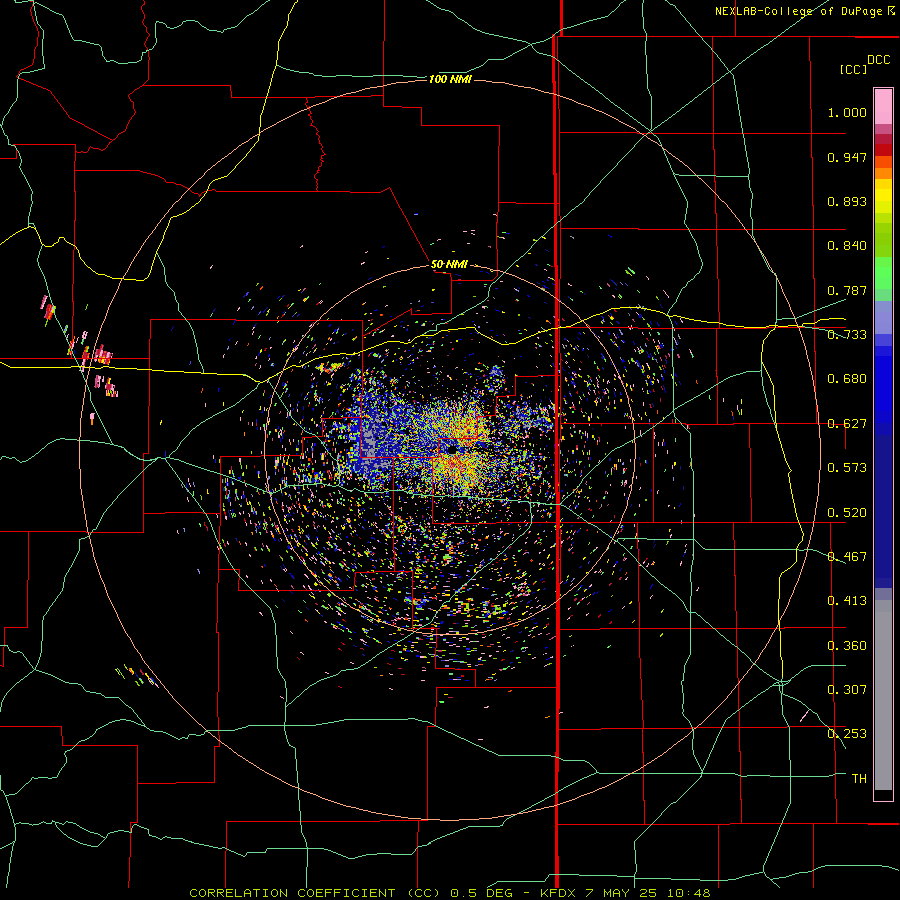Click the 50 NMI range ring label
The height and width of the screenshot is (900, 900).
449,264
